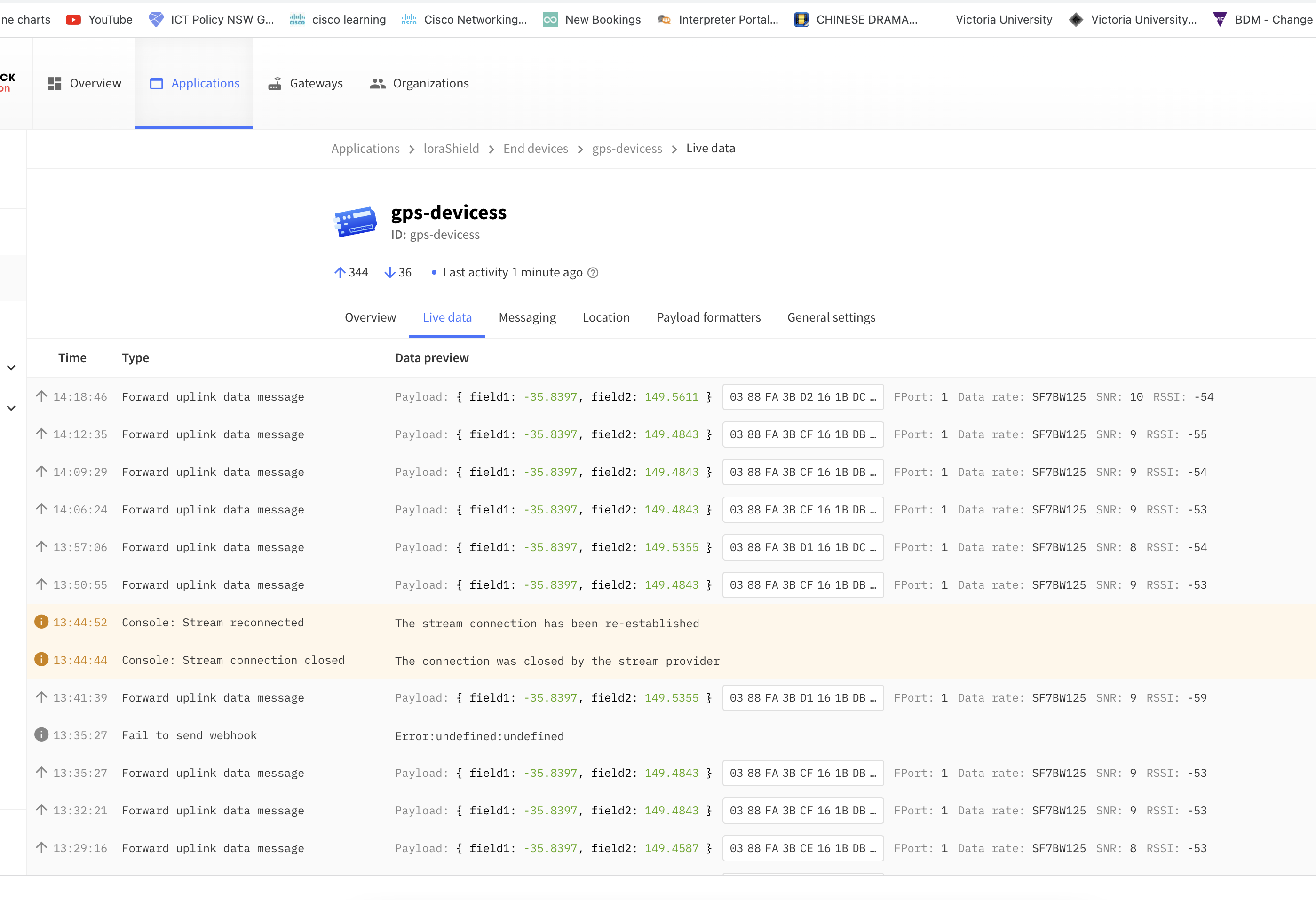Click the Gateways router icon

[275, 84]
